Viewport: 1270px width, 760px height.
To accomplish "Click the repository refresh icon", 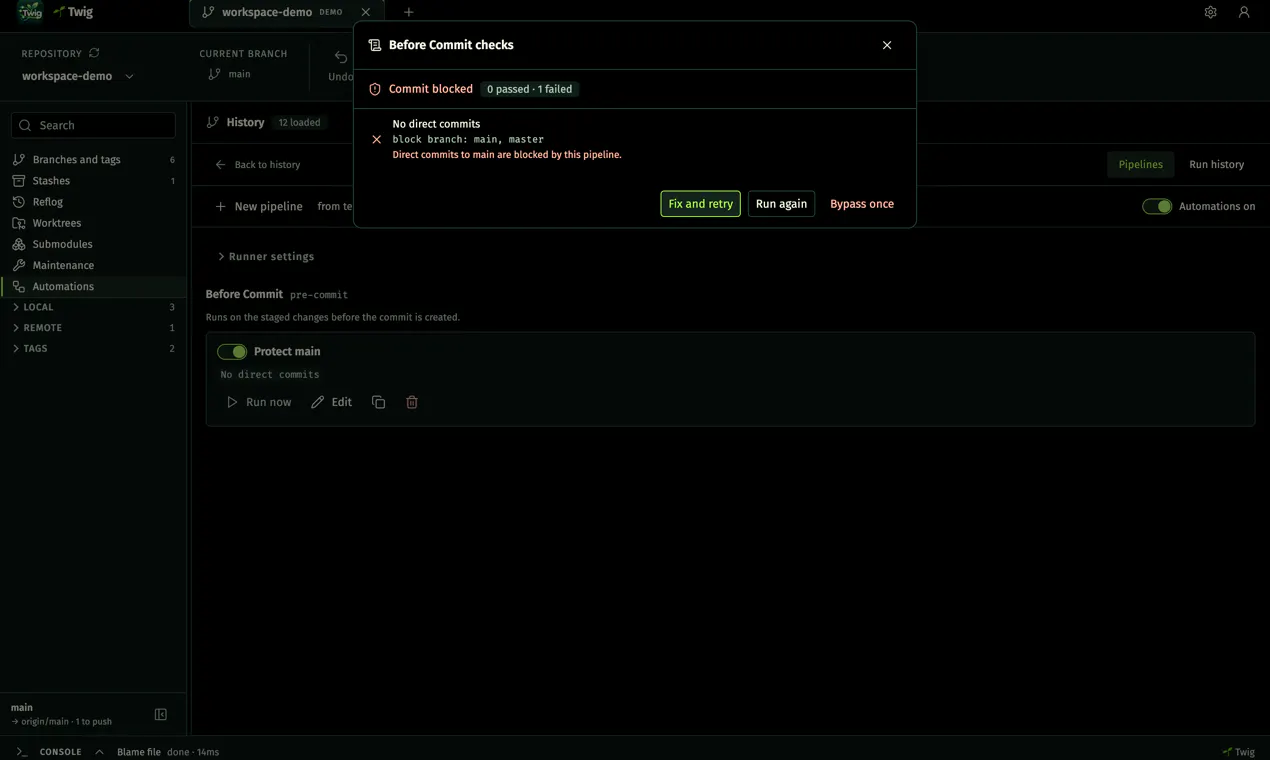I will click(94, 53).
